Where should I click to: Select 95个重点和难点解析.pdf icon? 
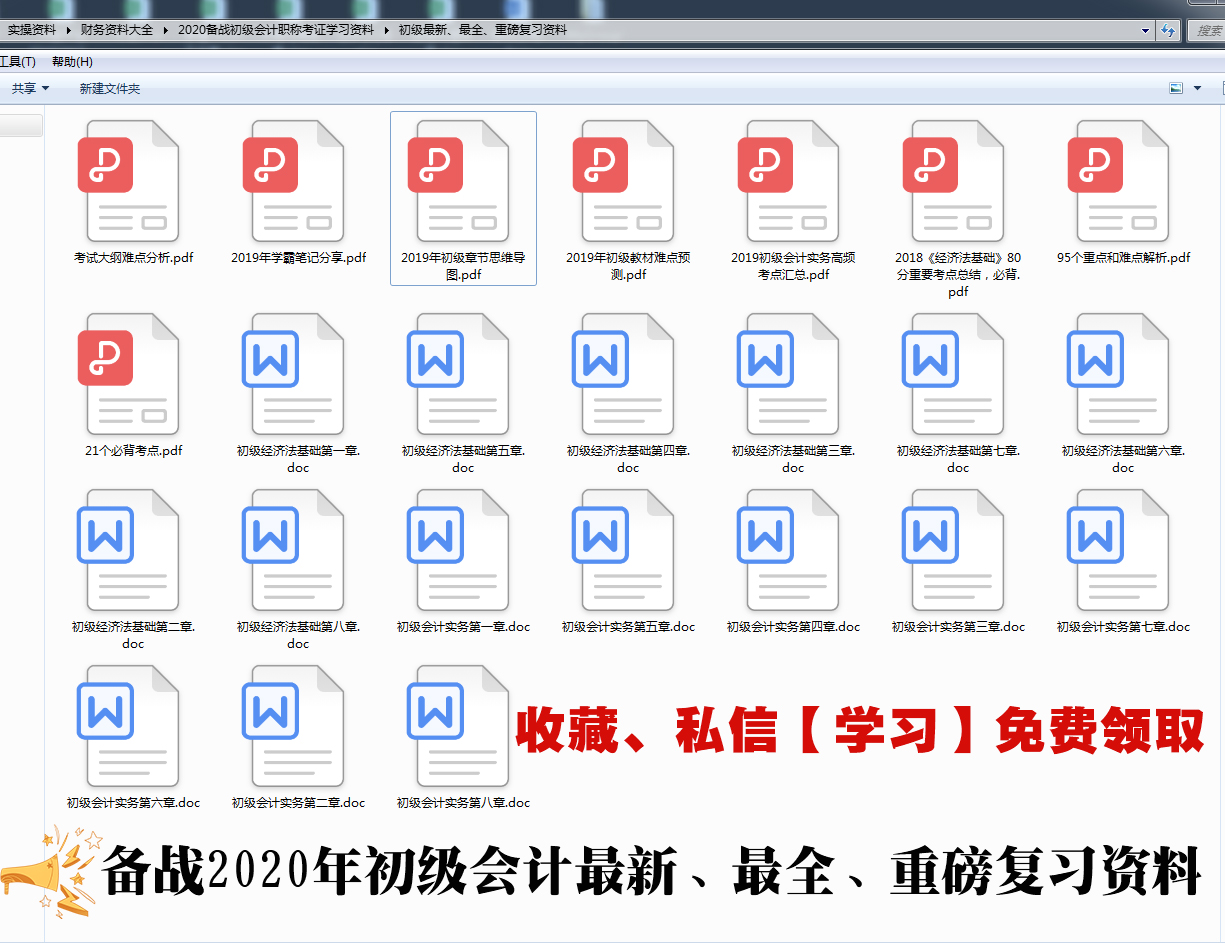(1121, 180)
